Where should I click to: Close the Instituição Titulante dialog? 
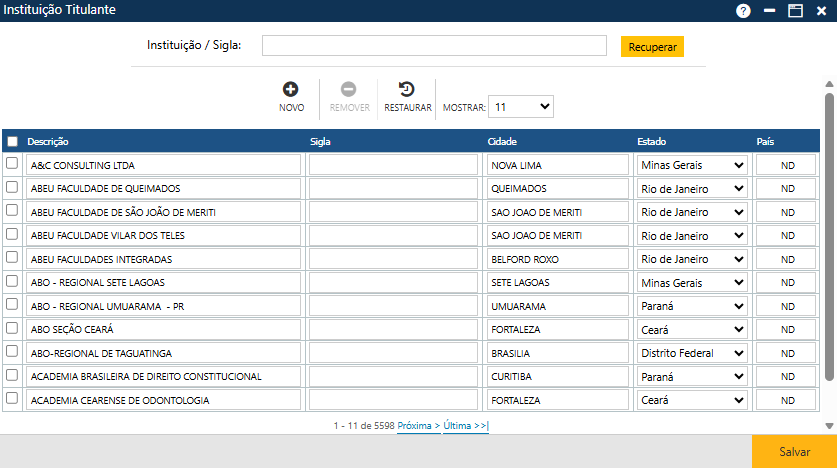[822, 11]
